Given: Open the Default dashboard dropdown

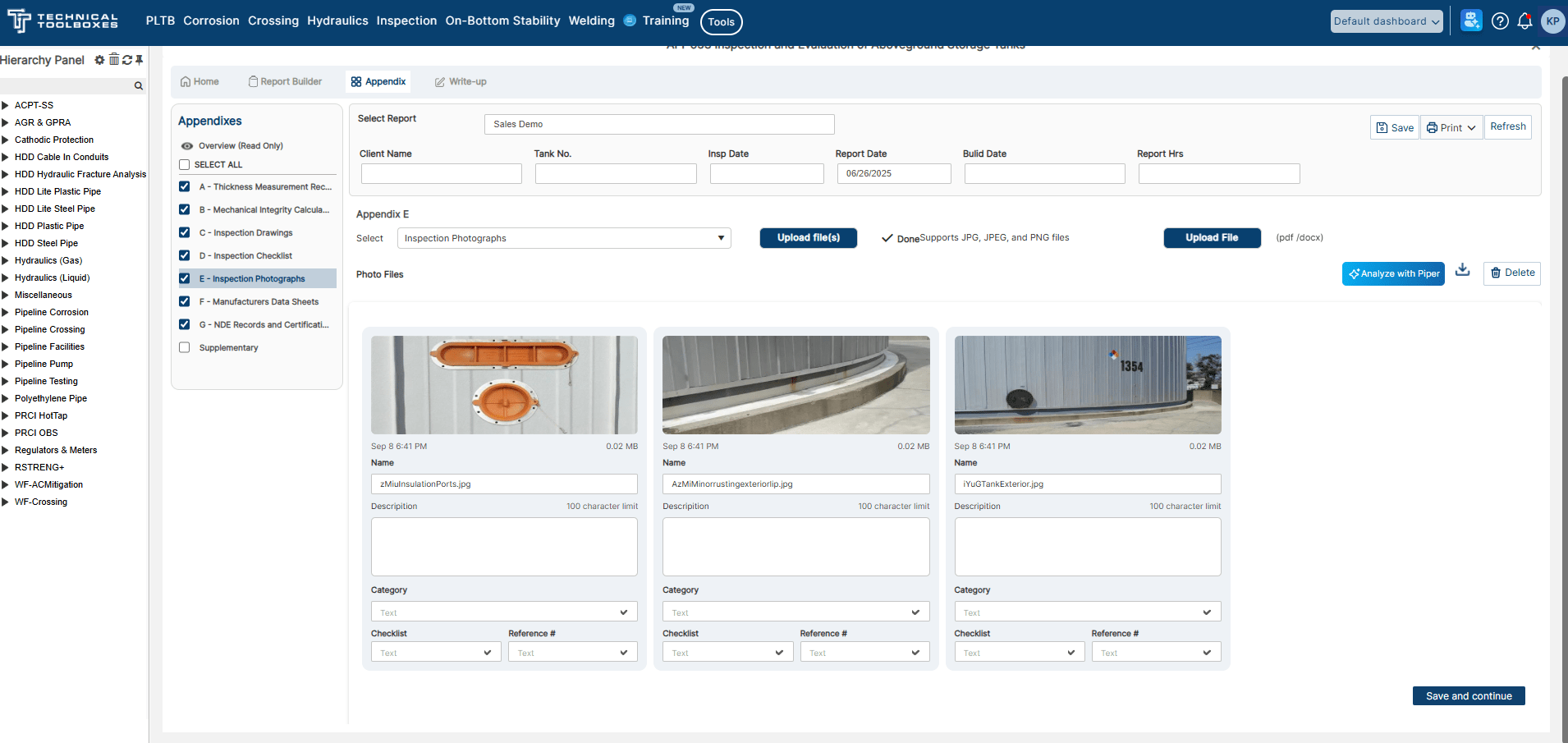Looking at the screenshot, I should tap(1386, 21).
